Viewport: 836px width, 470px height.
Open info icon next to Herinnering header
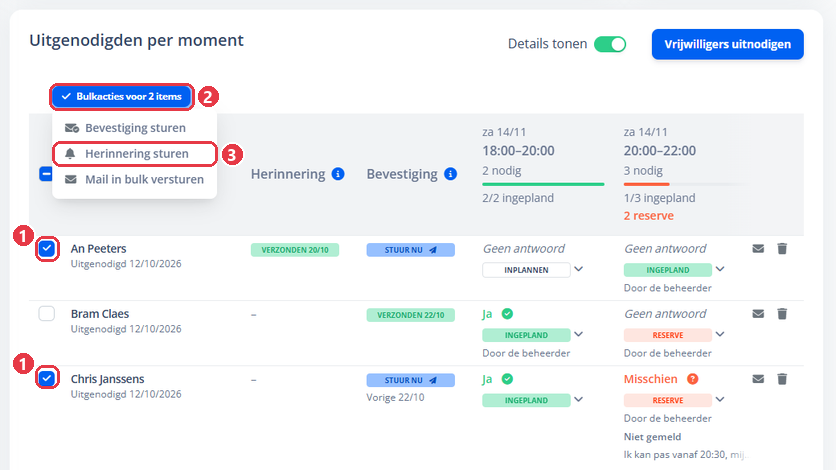(338, 174)
